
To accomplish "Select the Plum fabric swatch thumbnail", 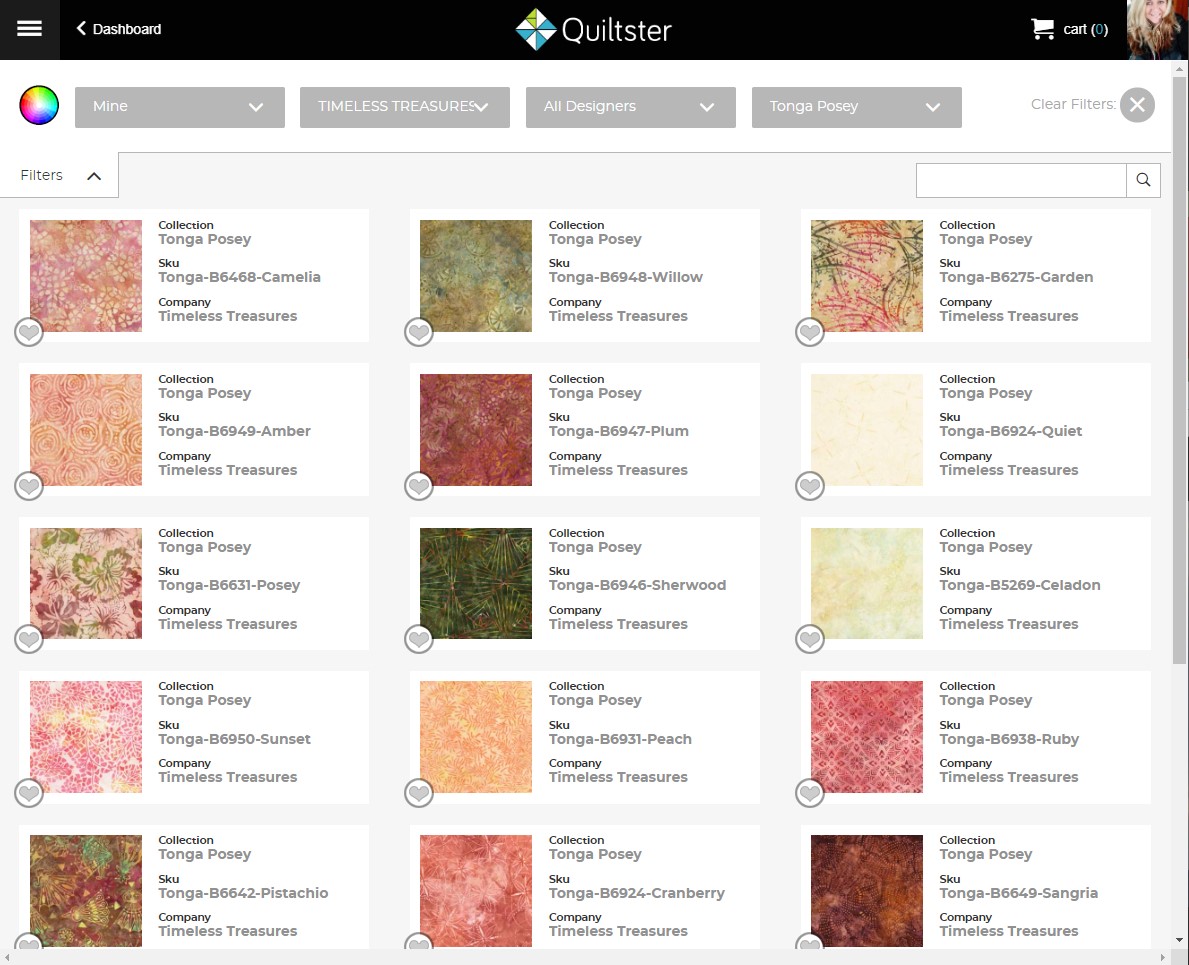I will (x=476, y=430).
